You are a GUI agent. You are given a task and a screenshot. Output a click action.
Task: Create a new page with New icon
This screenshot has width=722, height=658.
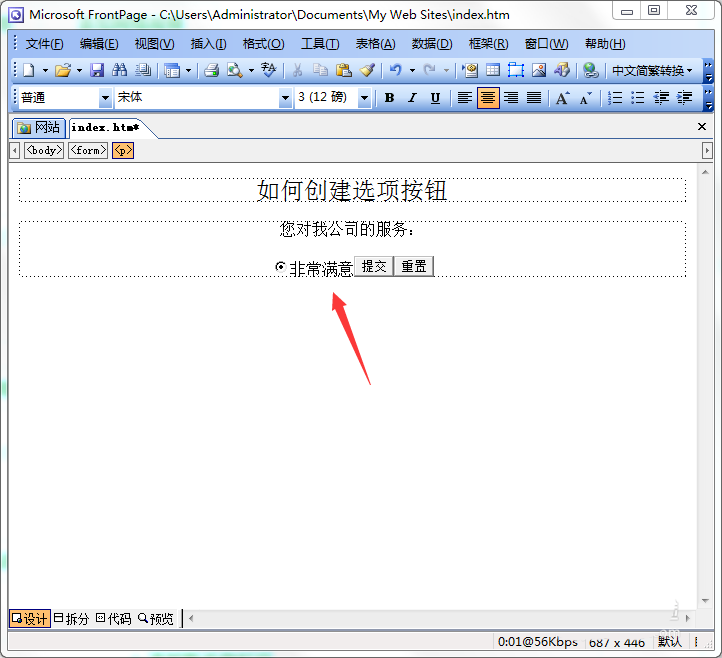(29, 70)
